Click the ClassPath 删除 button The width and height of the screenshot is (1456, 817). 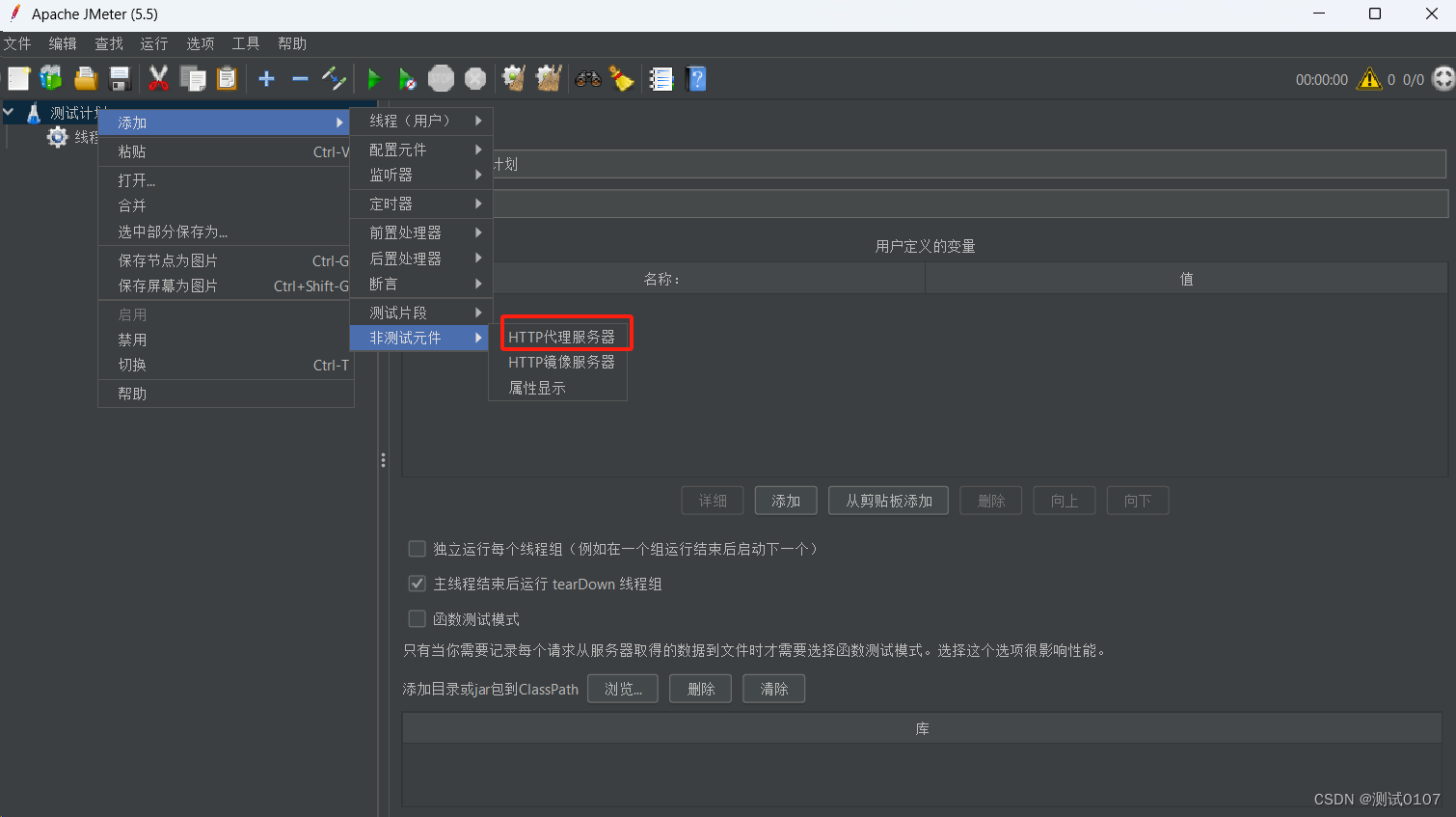[x=701, y=689]
